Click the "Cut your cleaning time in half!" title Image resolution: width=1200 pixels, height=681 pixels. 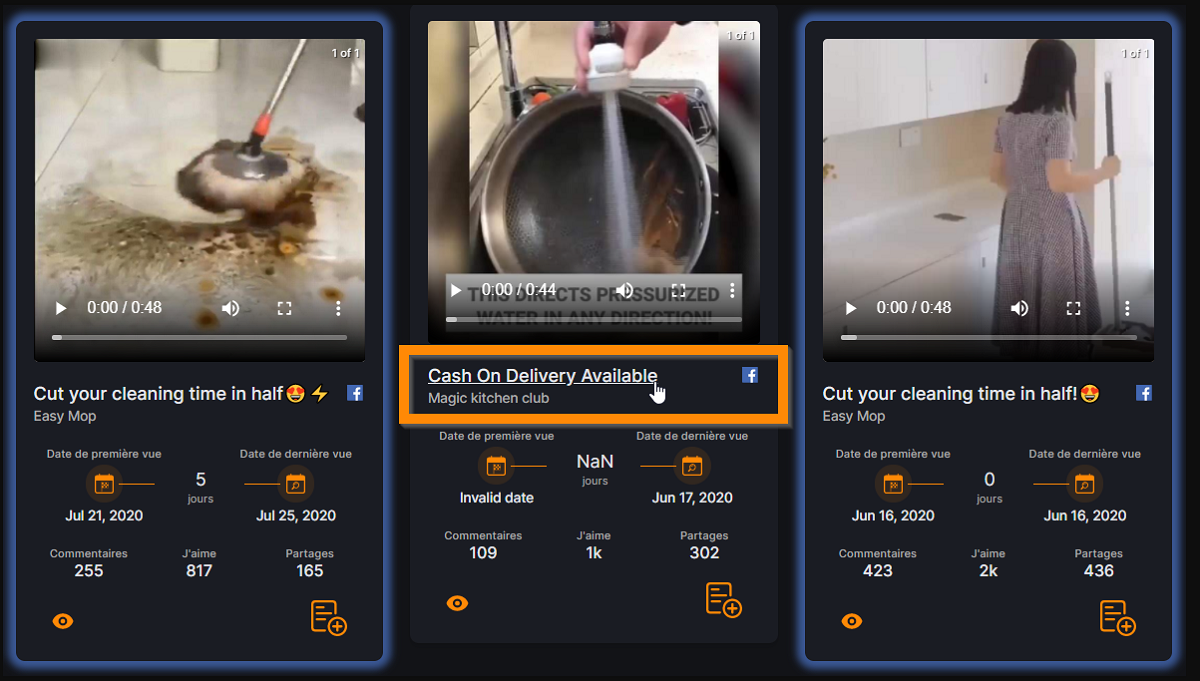(960, 394)
